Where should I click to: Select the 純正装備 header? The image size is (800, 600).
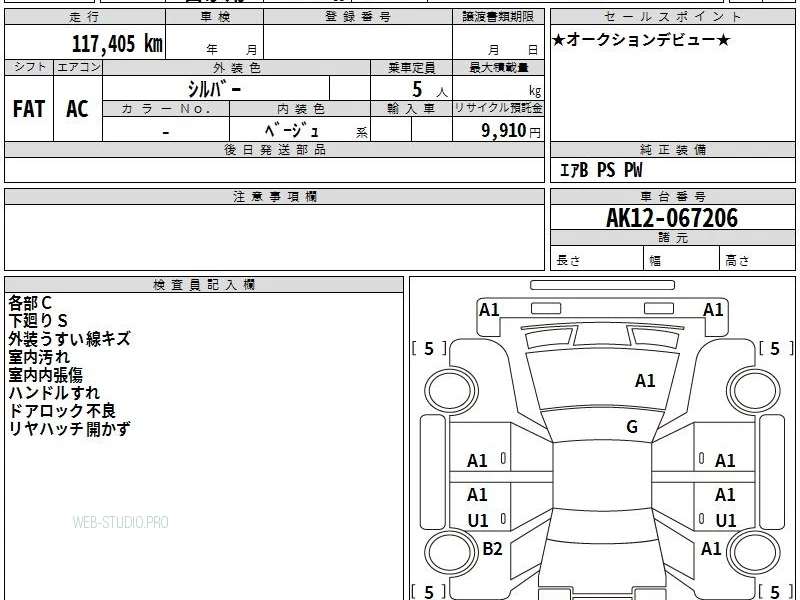tap(672, 150)
